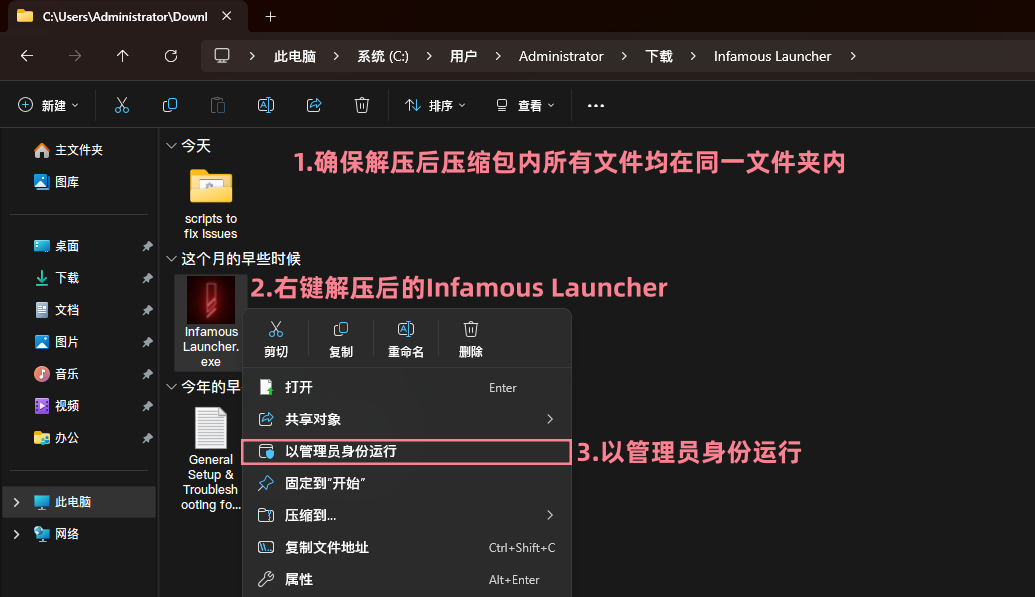
Task: Share using the toolbar share icon
Action: 314,105
